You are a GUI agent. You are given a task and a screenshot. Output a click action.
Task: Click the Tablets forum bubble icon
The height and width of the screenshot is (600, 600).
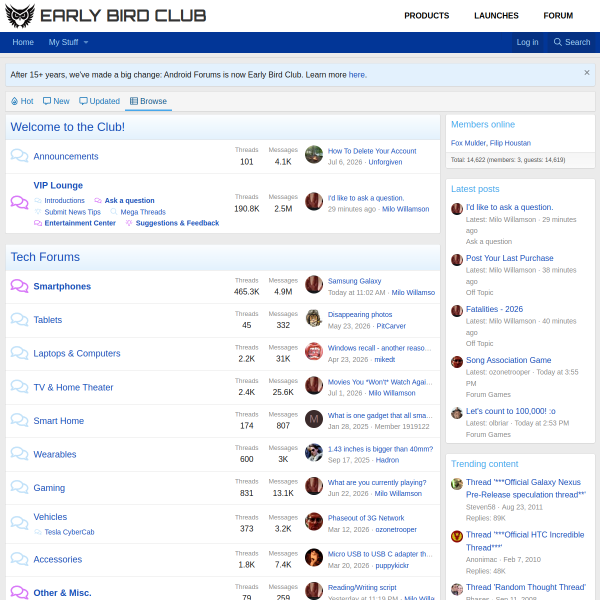[19, 320]
